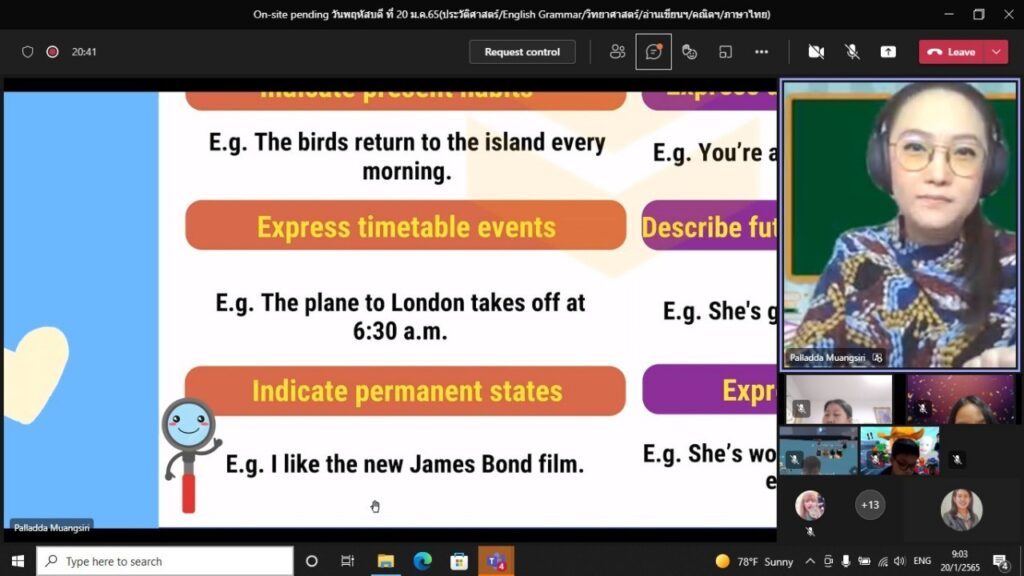
Task: Open Microsoft Edge from the taskbar
Action: click(x=422, y=561)
